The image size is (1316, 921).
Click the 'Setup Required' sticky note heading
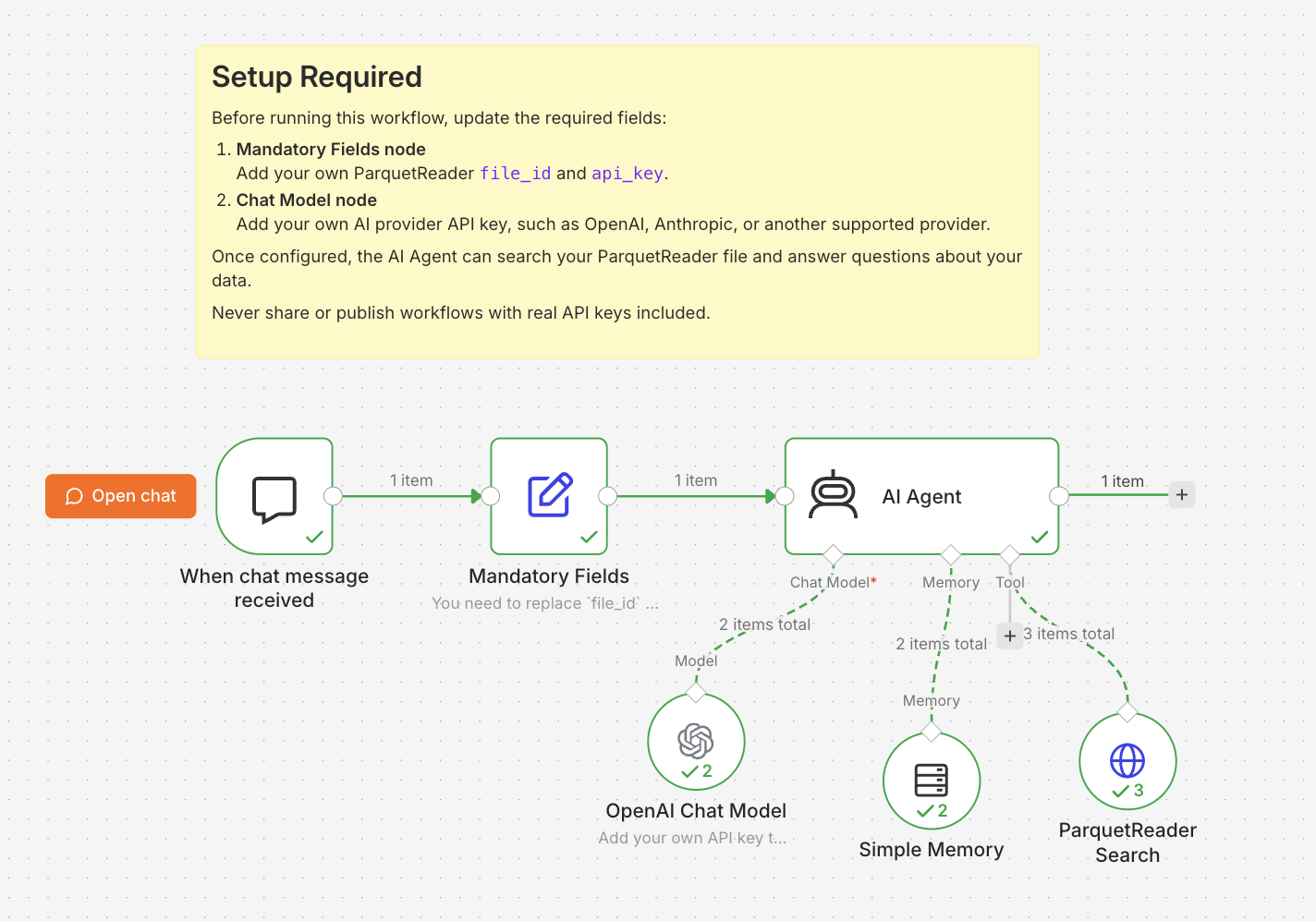coord(317,77)
